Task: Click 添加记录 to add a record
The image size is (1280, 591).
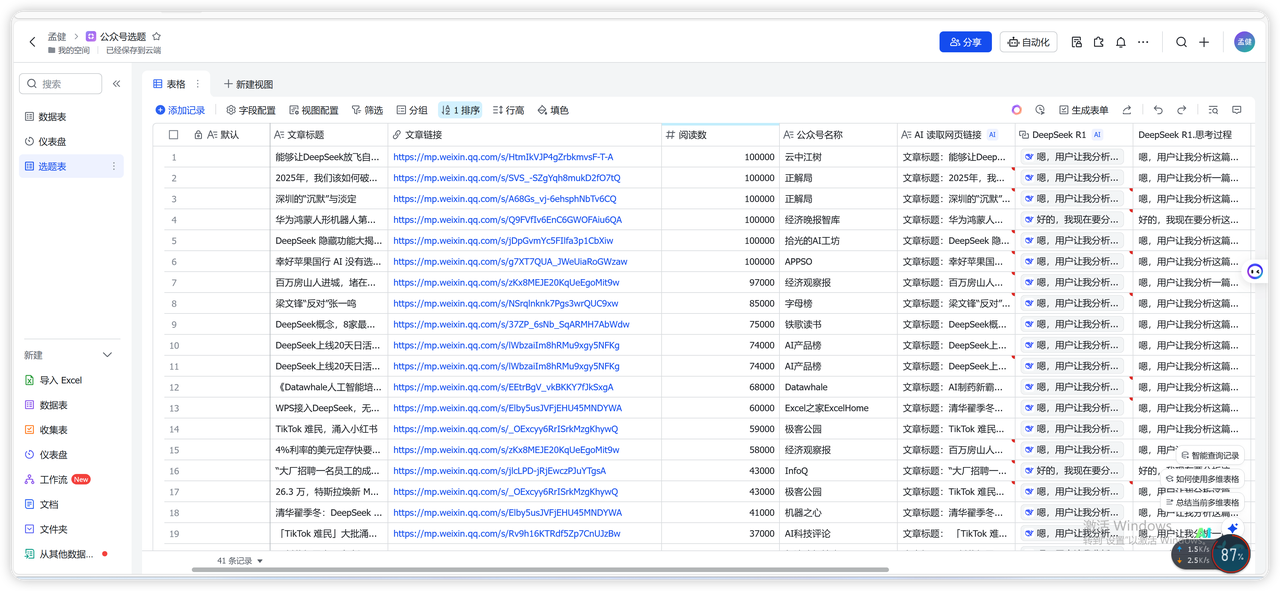Action: click(x=180, y=110)
